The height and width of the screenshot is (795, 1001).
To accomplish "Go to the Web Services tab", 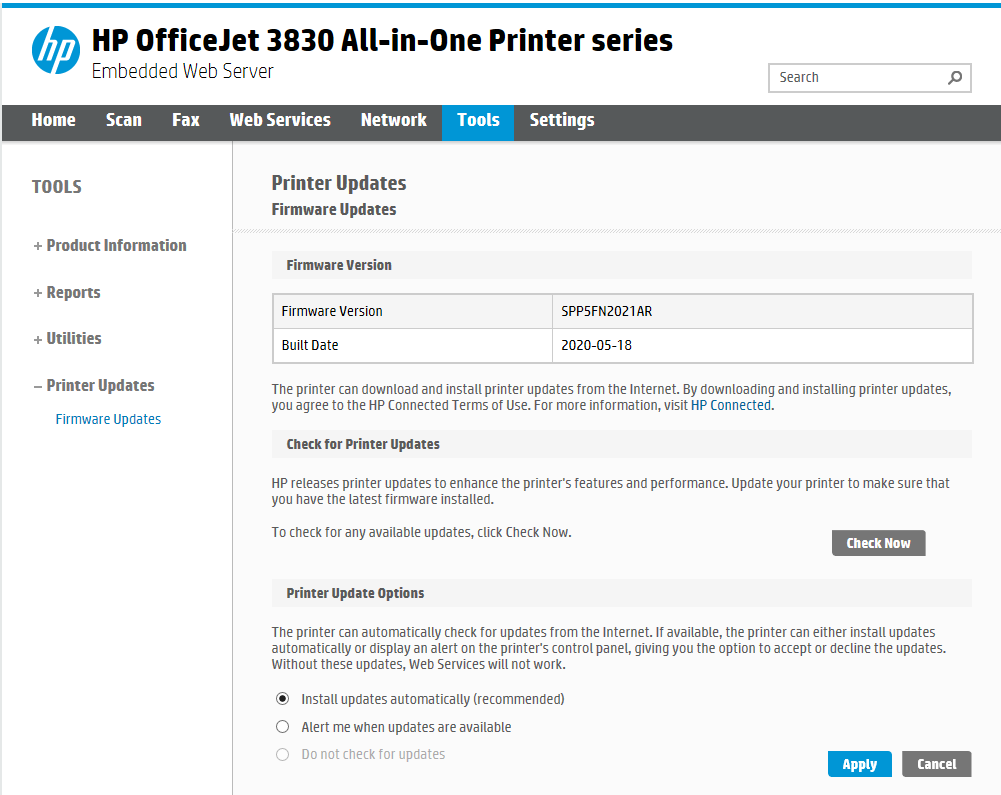I will [x=280, y=120].
